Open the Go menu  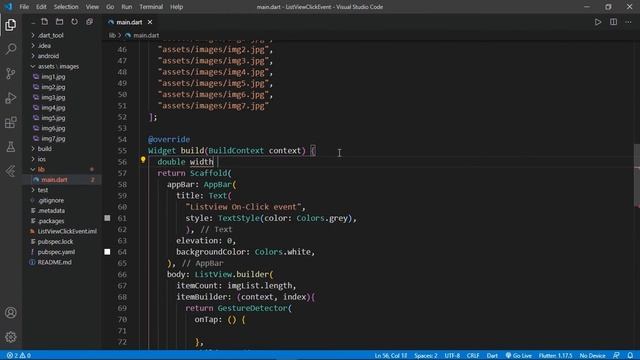[110, 7]
